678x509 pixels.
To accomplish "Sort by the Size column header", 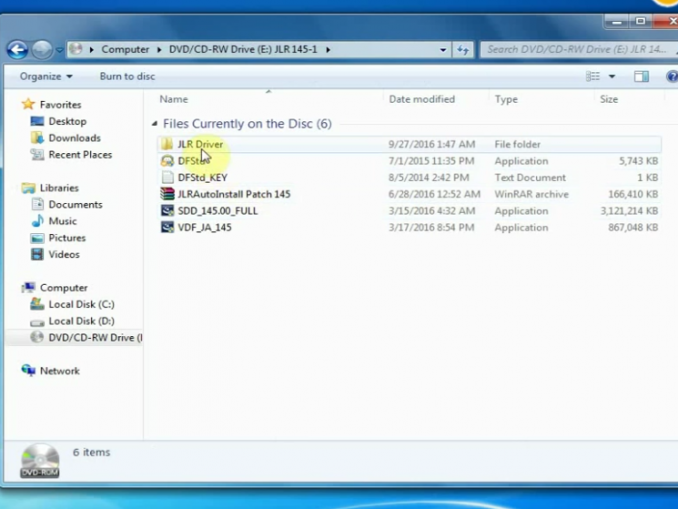I will click(x=608, y=99).
